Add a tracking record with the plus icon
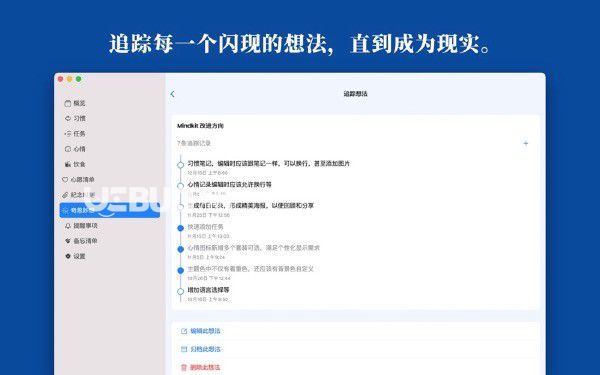Screen dimensions: 600x375 point(526,143)
